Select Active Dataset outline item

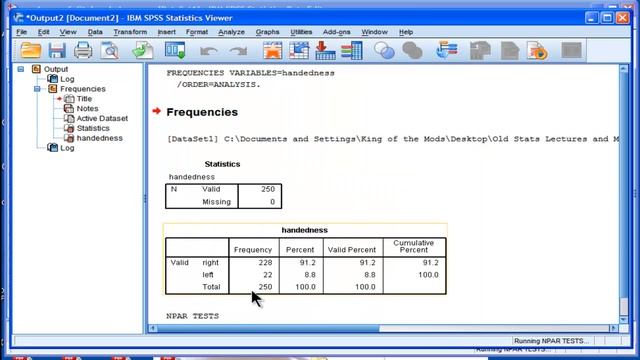point(102,118)
